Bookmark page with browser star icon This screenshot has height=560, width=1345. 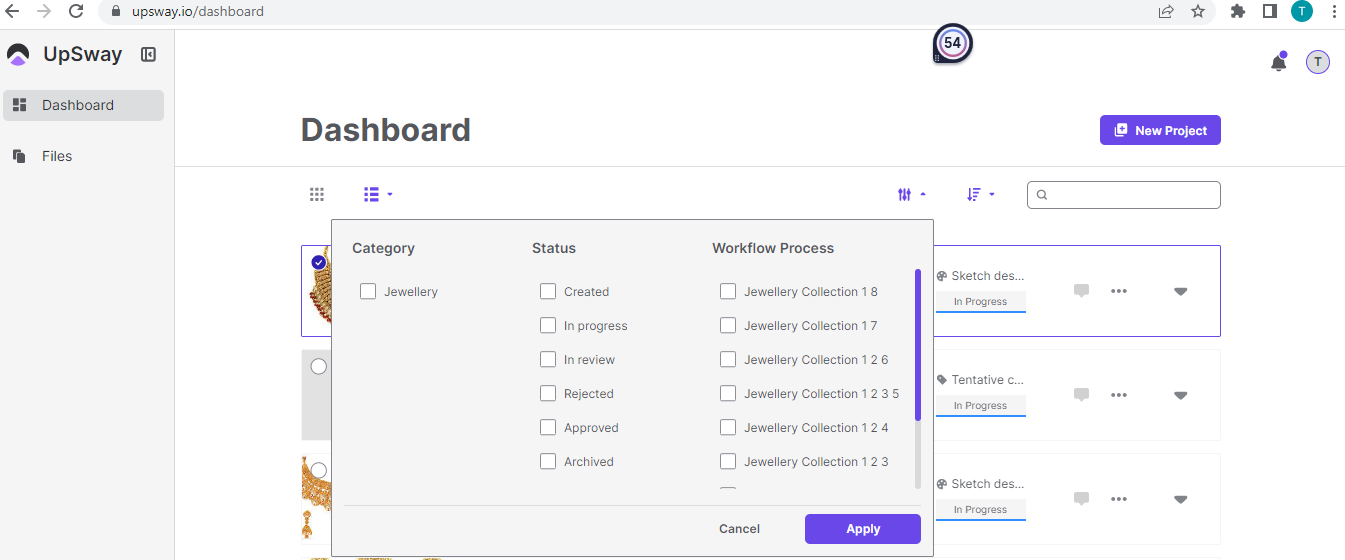click(x=1197, y=12)
